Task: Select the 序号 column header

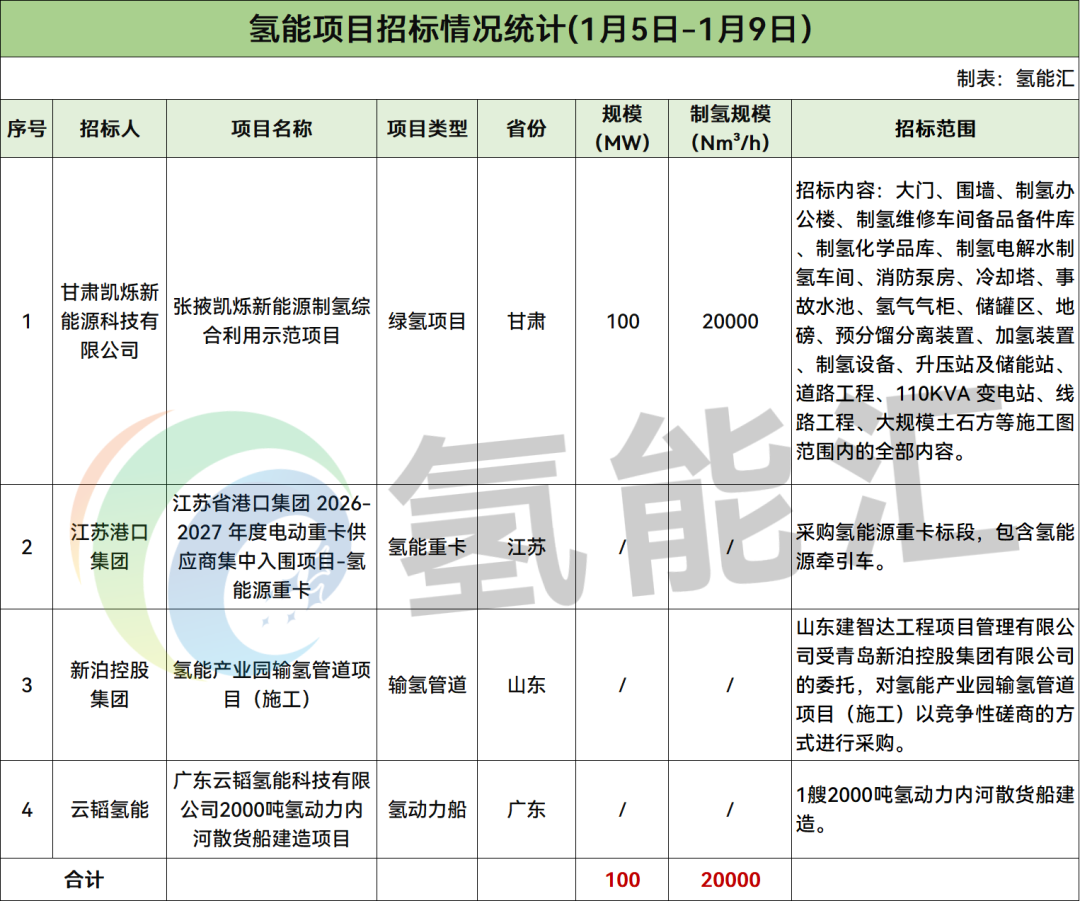Action: (27, 129)
